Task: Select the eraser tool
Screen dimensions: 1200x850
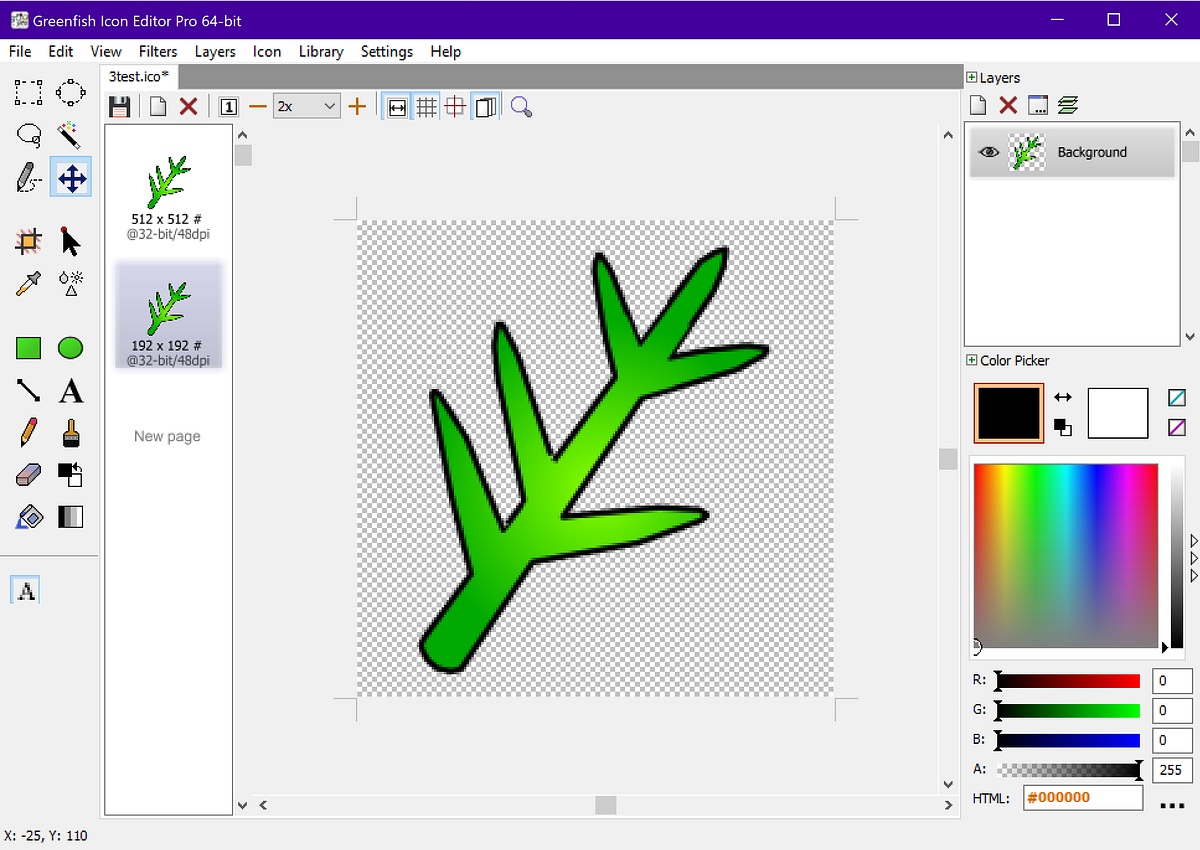Action: (x=28, y=474)
